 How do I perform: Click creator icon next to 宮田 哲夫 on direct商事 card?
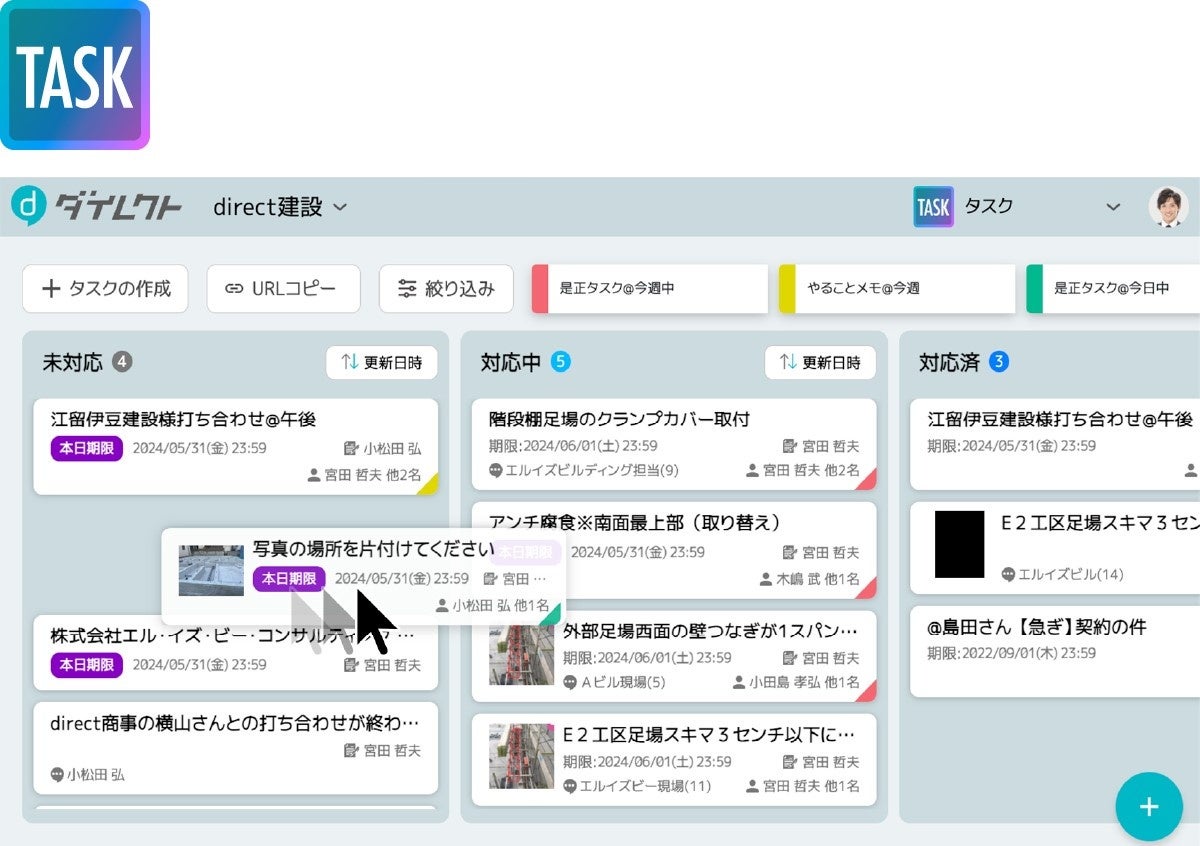[x=351, y=750]
